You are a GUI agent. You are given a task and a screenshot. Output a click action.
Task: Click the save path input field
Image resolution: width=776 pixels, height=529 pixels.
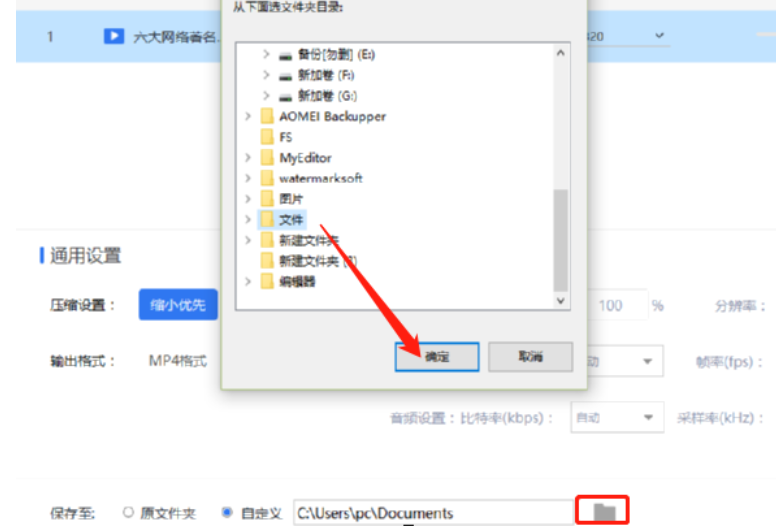click(434, 513)
